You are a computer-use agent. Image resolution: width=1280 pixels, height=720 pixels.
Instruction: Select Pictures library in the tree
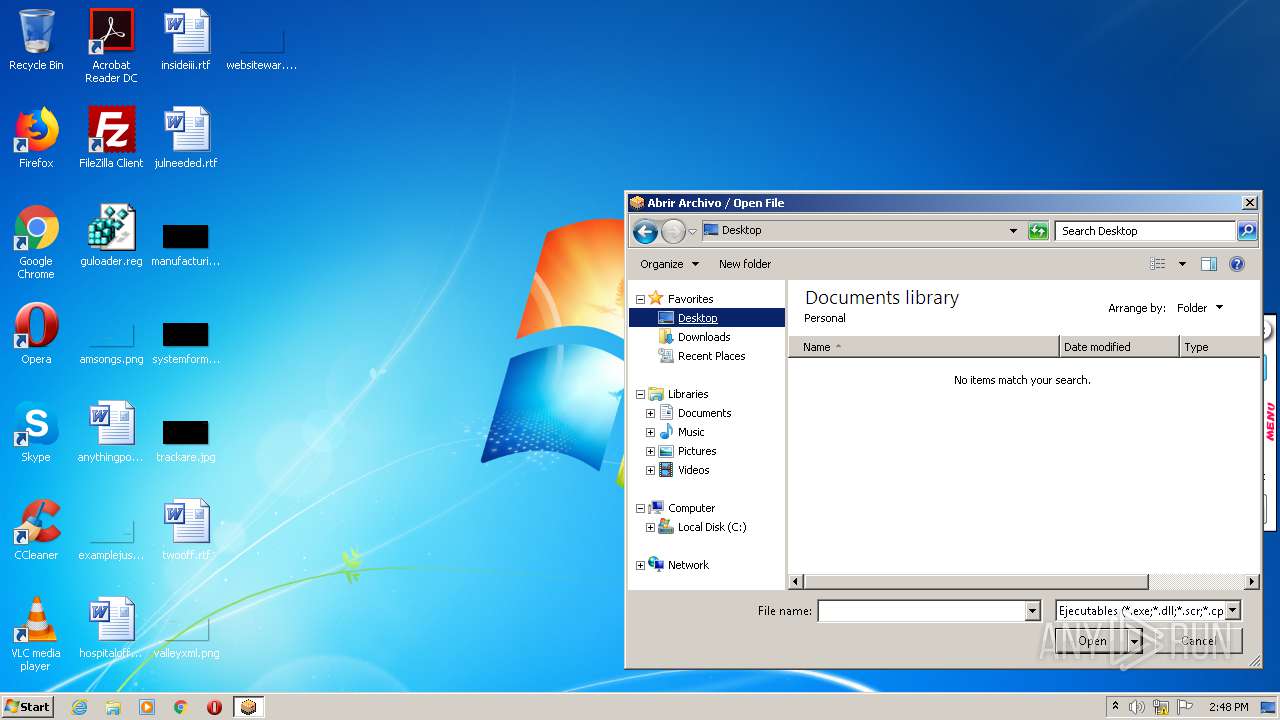click(697, 451)
